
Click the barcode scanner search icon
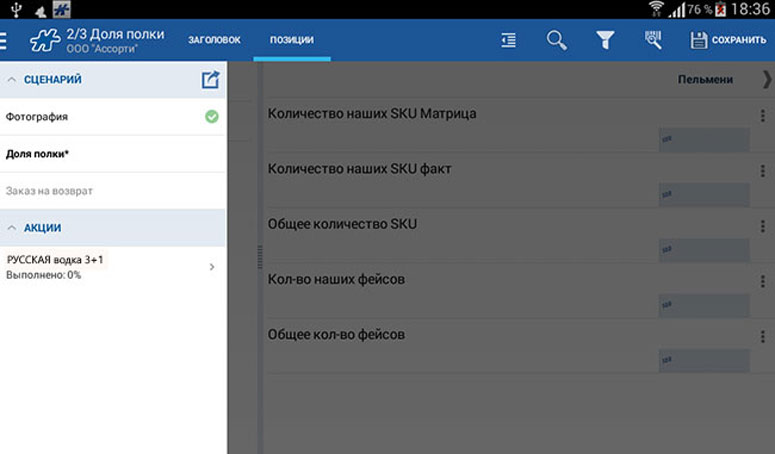coord(653,40)
